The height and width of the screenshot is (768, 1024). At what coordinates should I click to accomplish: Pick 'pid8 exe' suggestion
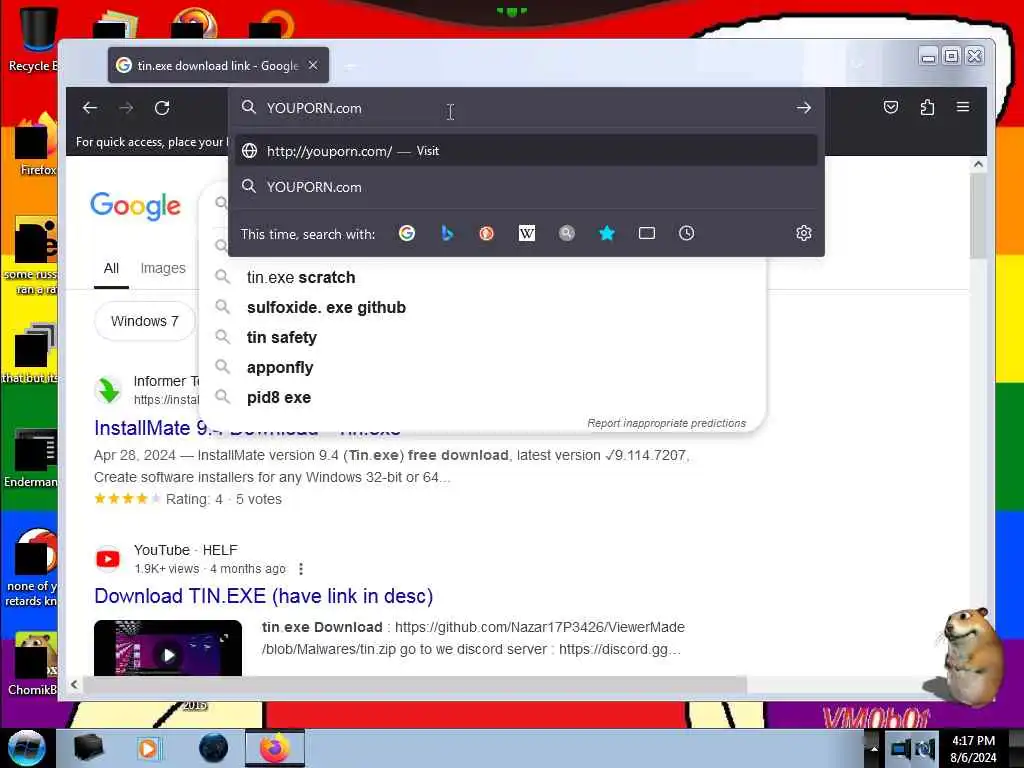click(x=483, y=398)
